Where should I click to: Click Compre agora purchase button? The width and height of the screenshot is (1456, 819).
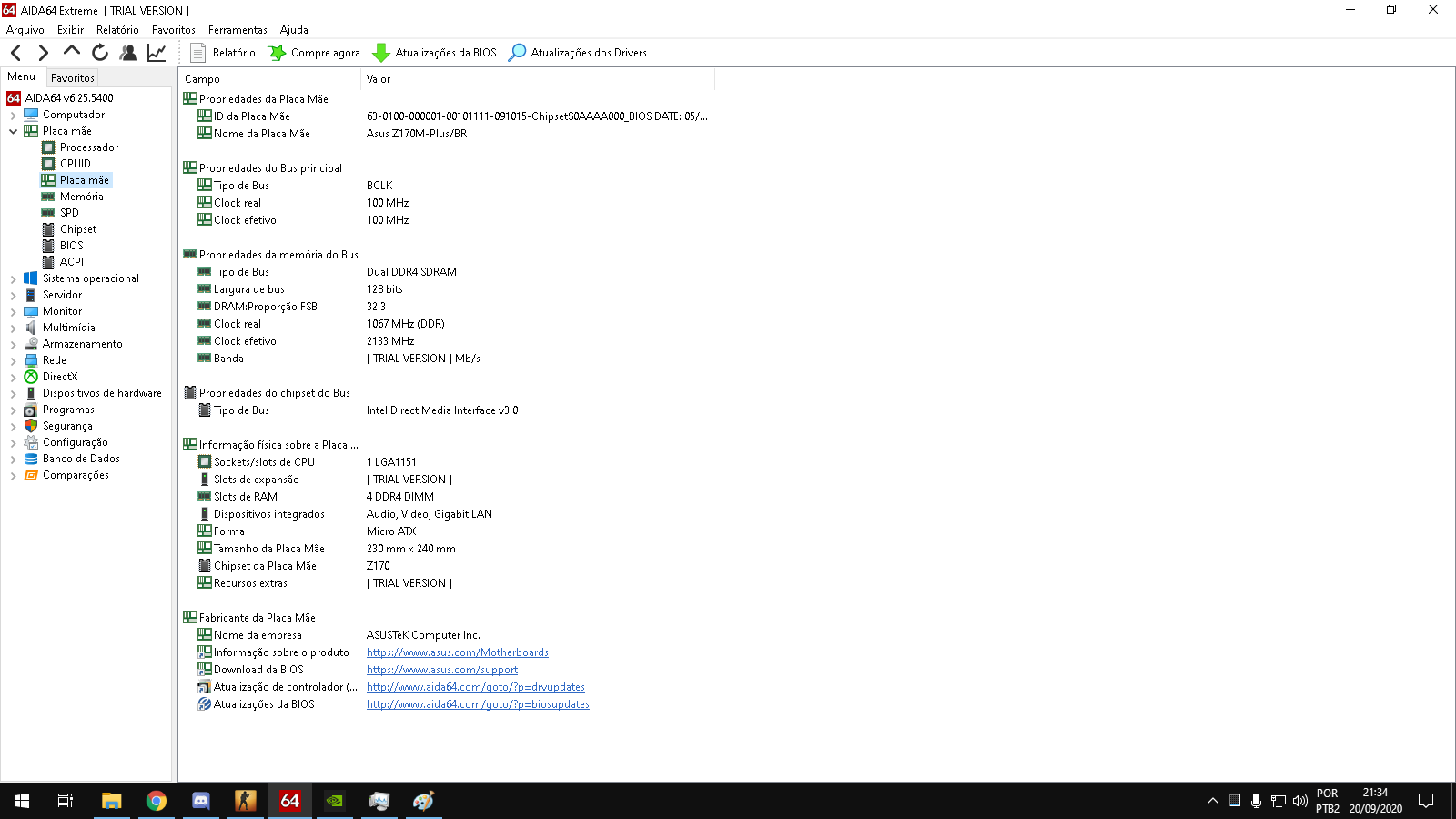(x=314, y=53)
